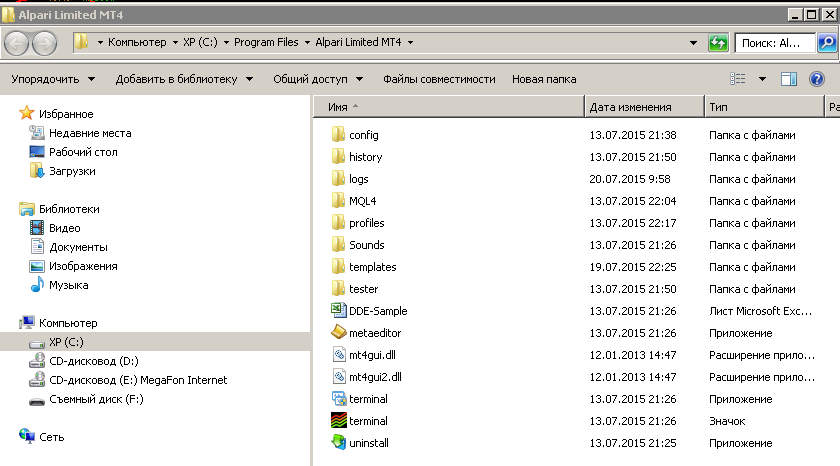Click the magnifier search icon
The width and height of the screenshot is (840, 466).
(x=827, y=42)
